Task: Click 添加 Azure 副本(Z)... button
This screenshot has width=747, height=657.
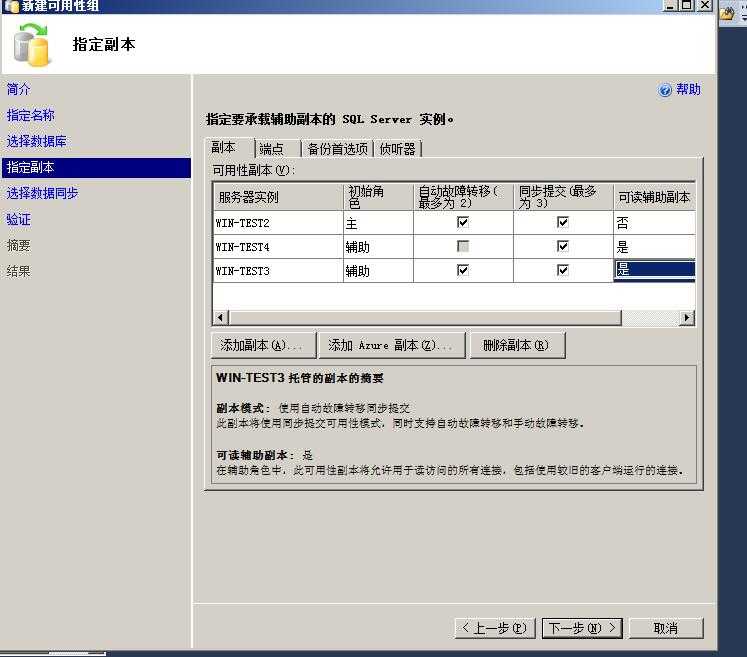Action: (x=392, y=345)
